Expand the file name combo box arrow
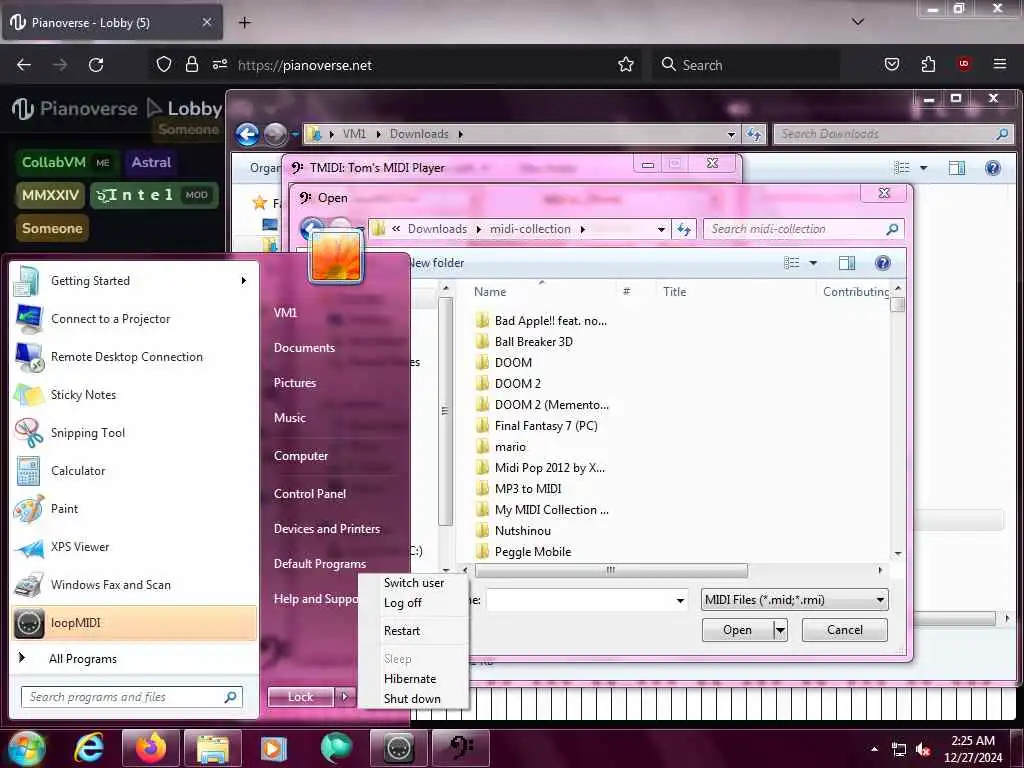The width and height of the screenshot is (1024, 768). (x=680, y=600)
